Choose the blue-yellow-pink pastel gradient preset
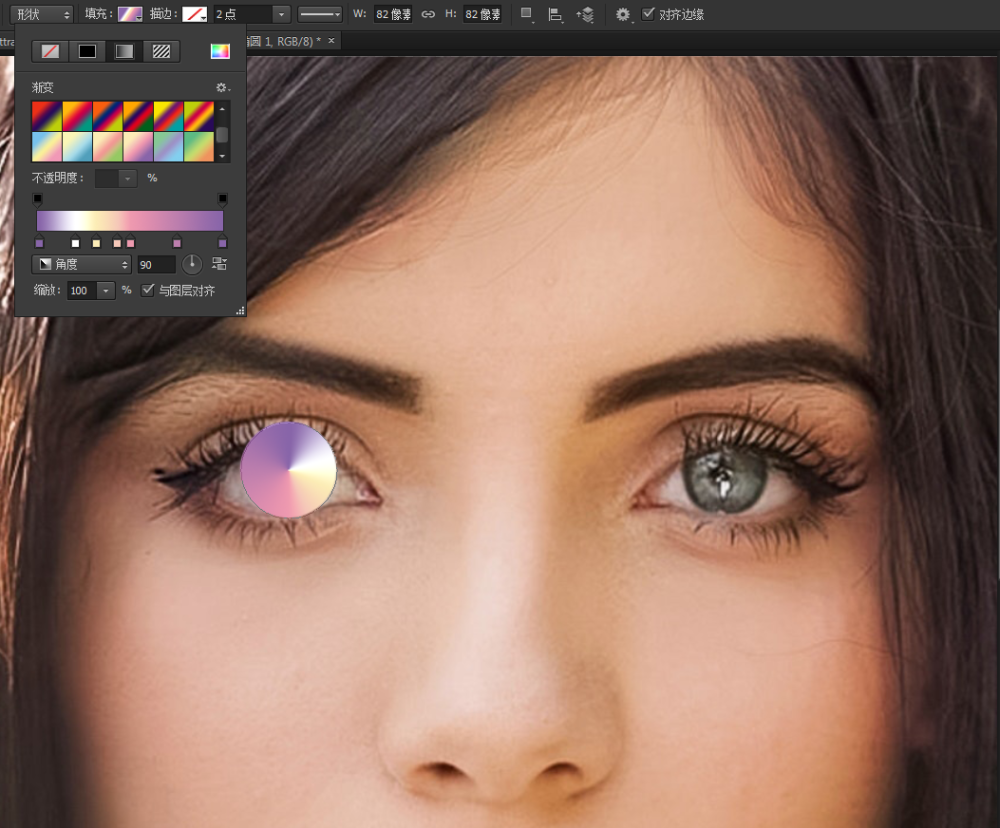 (x=47, y=147)
